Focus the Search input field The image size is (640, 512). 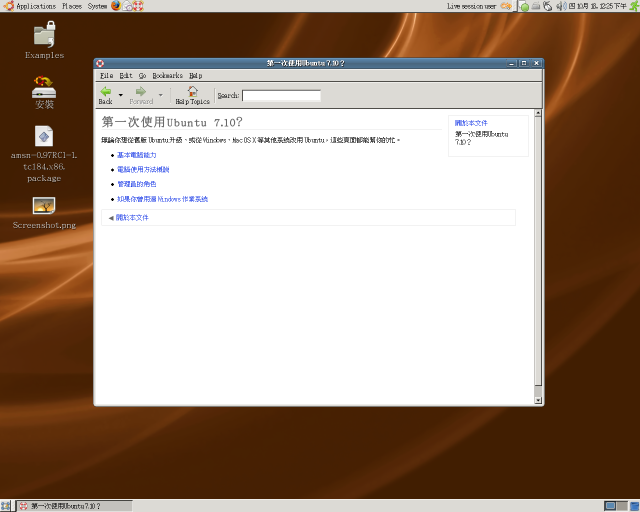281,96
